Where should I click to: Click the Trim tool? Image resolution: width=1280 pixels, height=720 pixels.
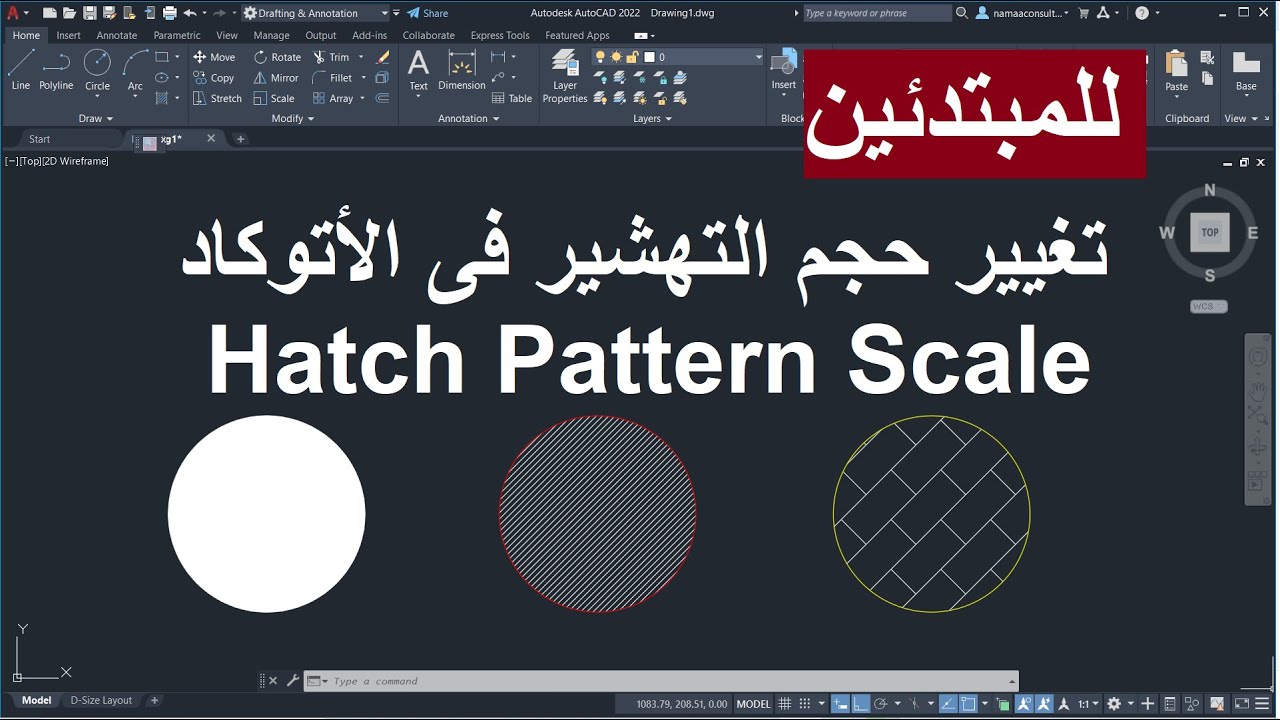point(331,57)
